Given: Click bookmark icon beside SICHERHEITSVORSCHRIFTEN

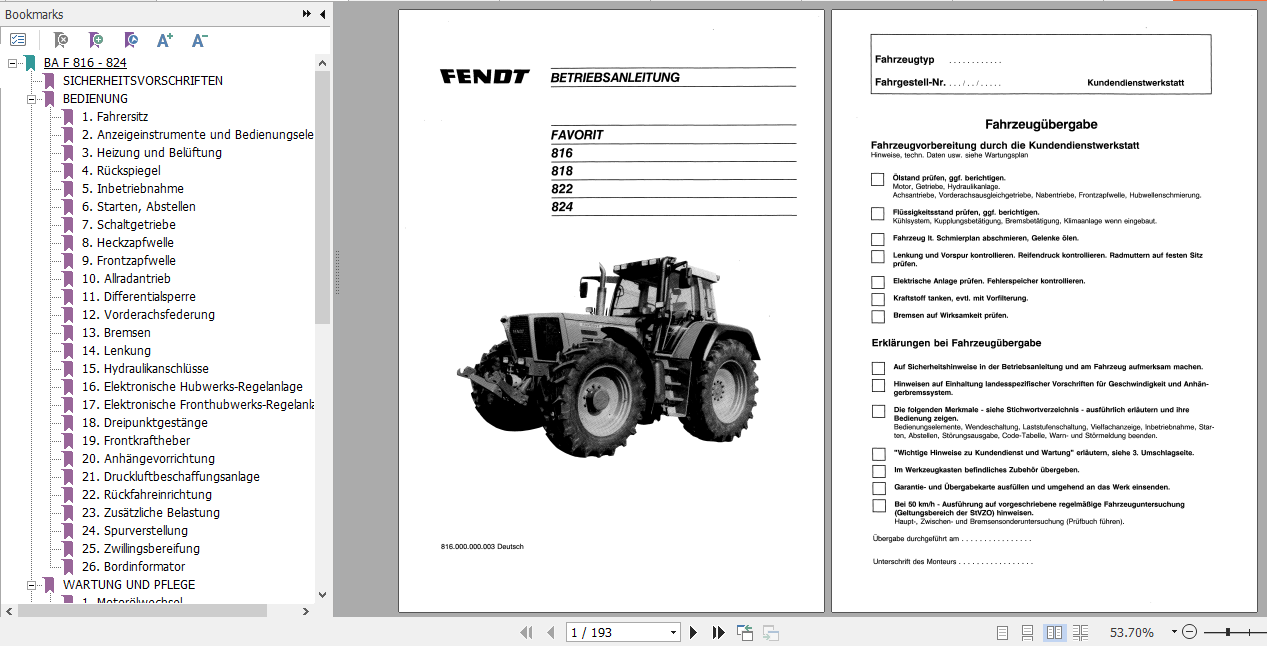Looking at the screenshot, I should (x=49, y=81).
